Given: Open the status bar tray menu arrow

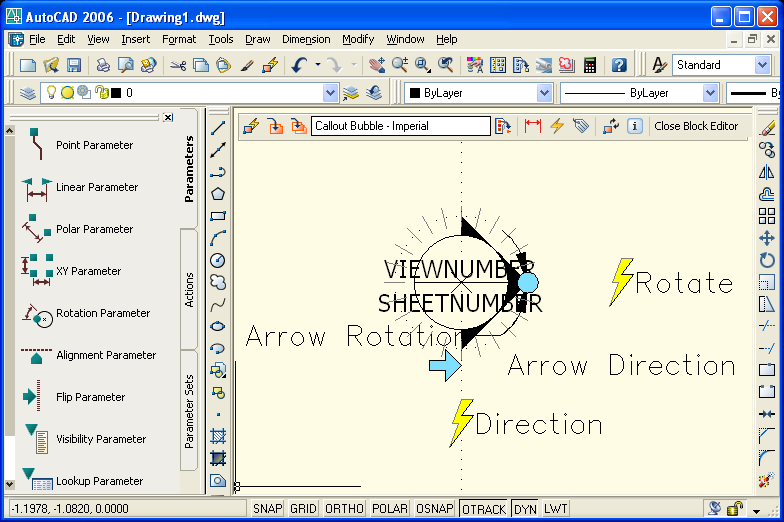Looking at the screenshot, I should [x=756, y=511].
